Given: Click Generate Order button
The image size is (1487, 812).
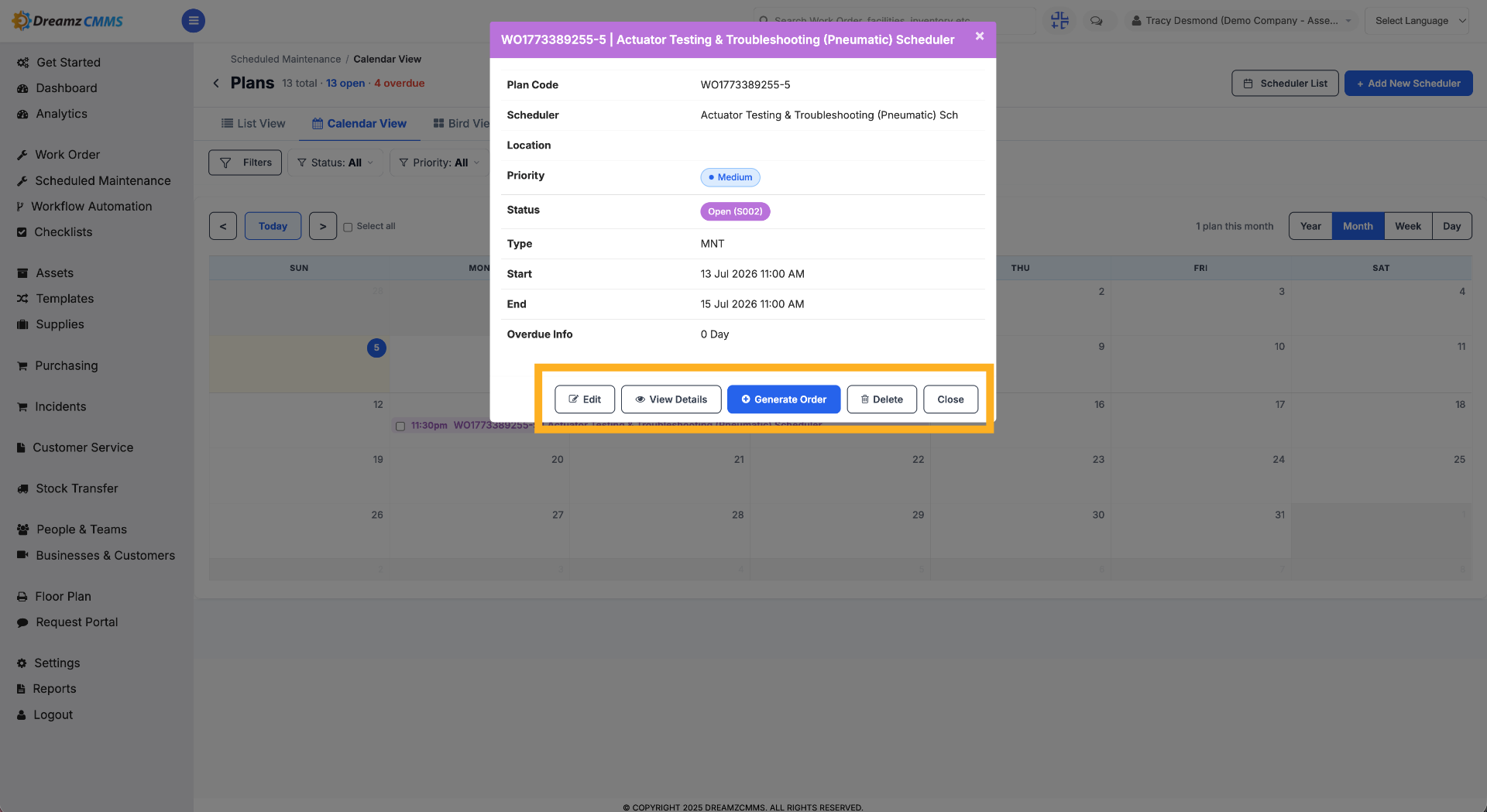Looking at the screenshot, I should coord(784,399).
